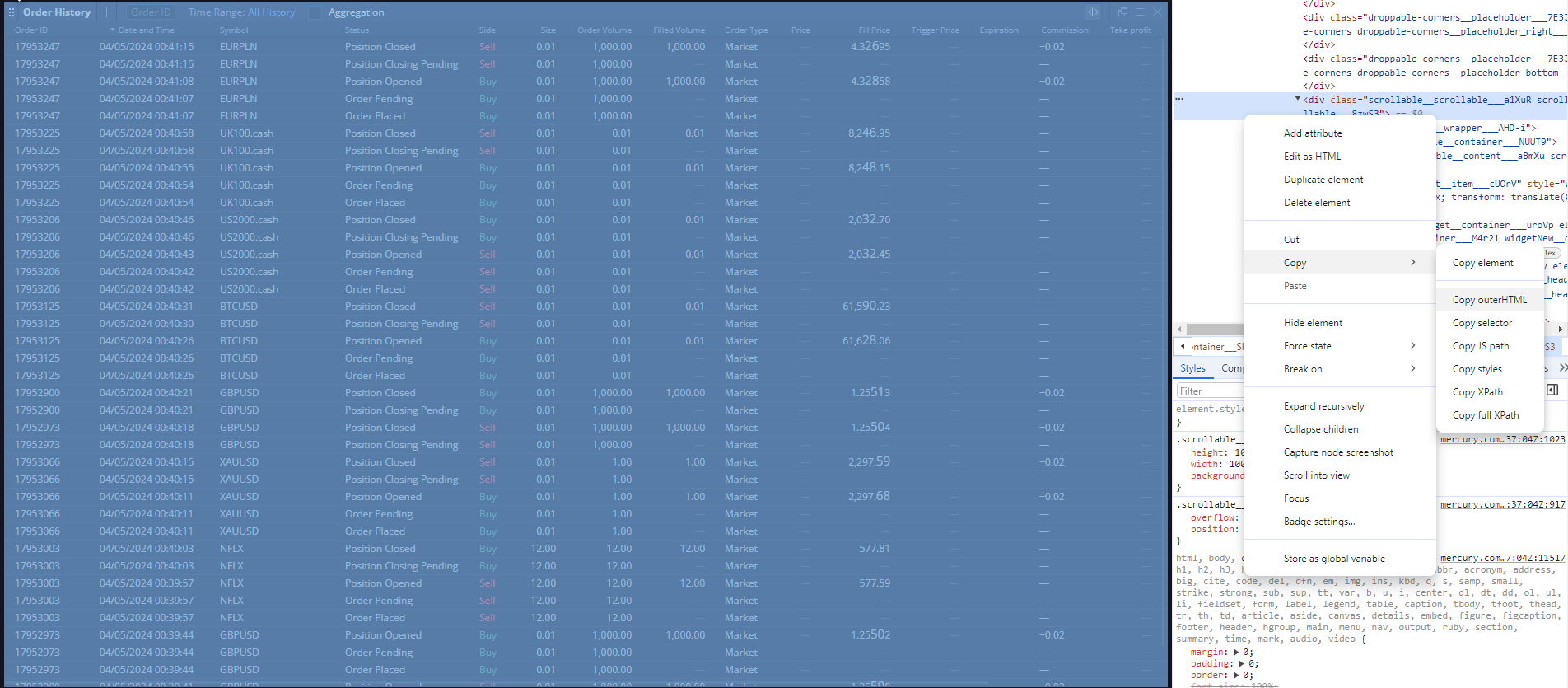Click the three-dots icon beside selected DOM node
Viewport: 1568px width, 688px height.
[1179, 99]
